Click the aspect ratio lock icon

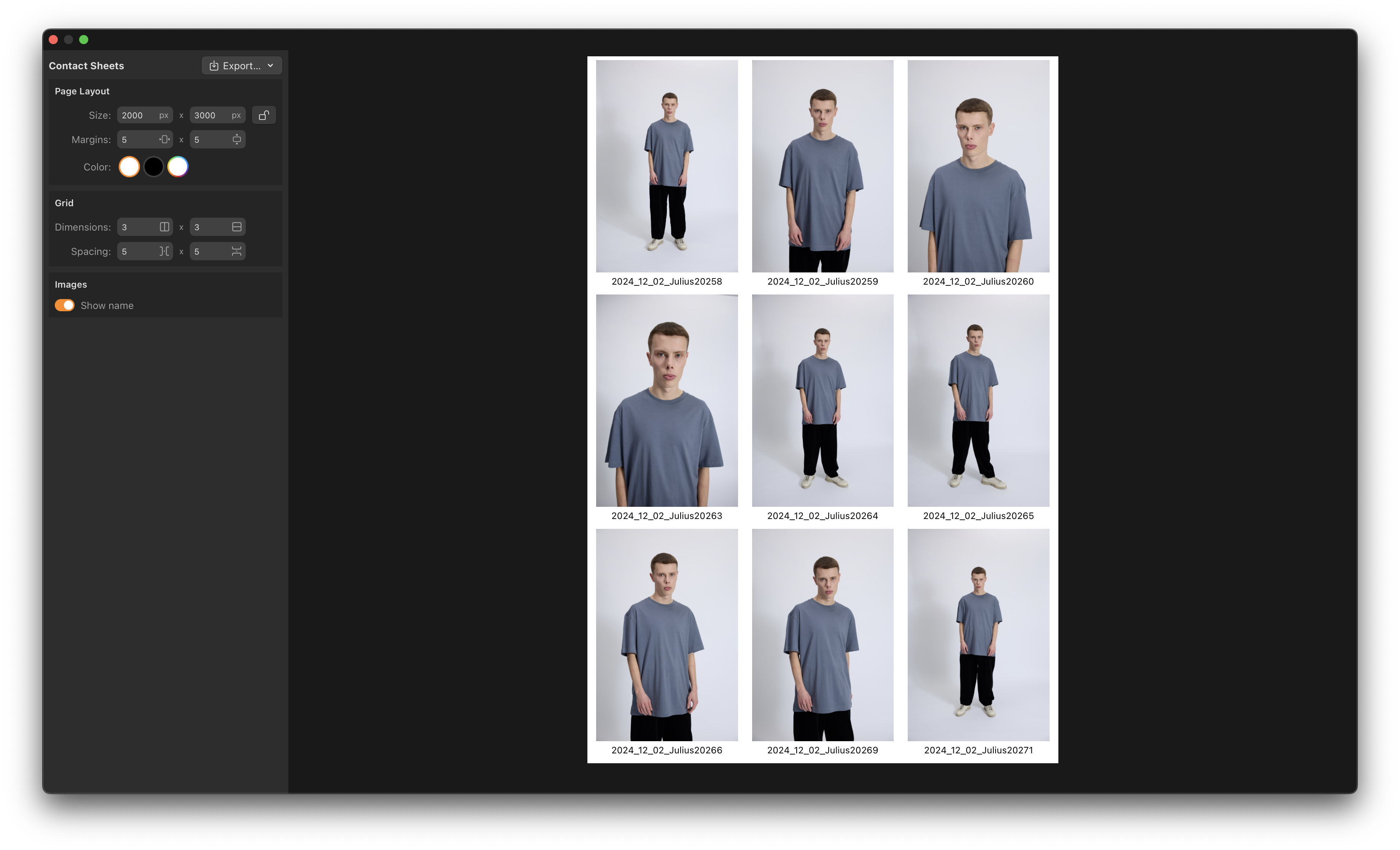tap(264, 115)
